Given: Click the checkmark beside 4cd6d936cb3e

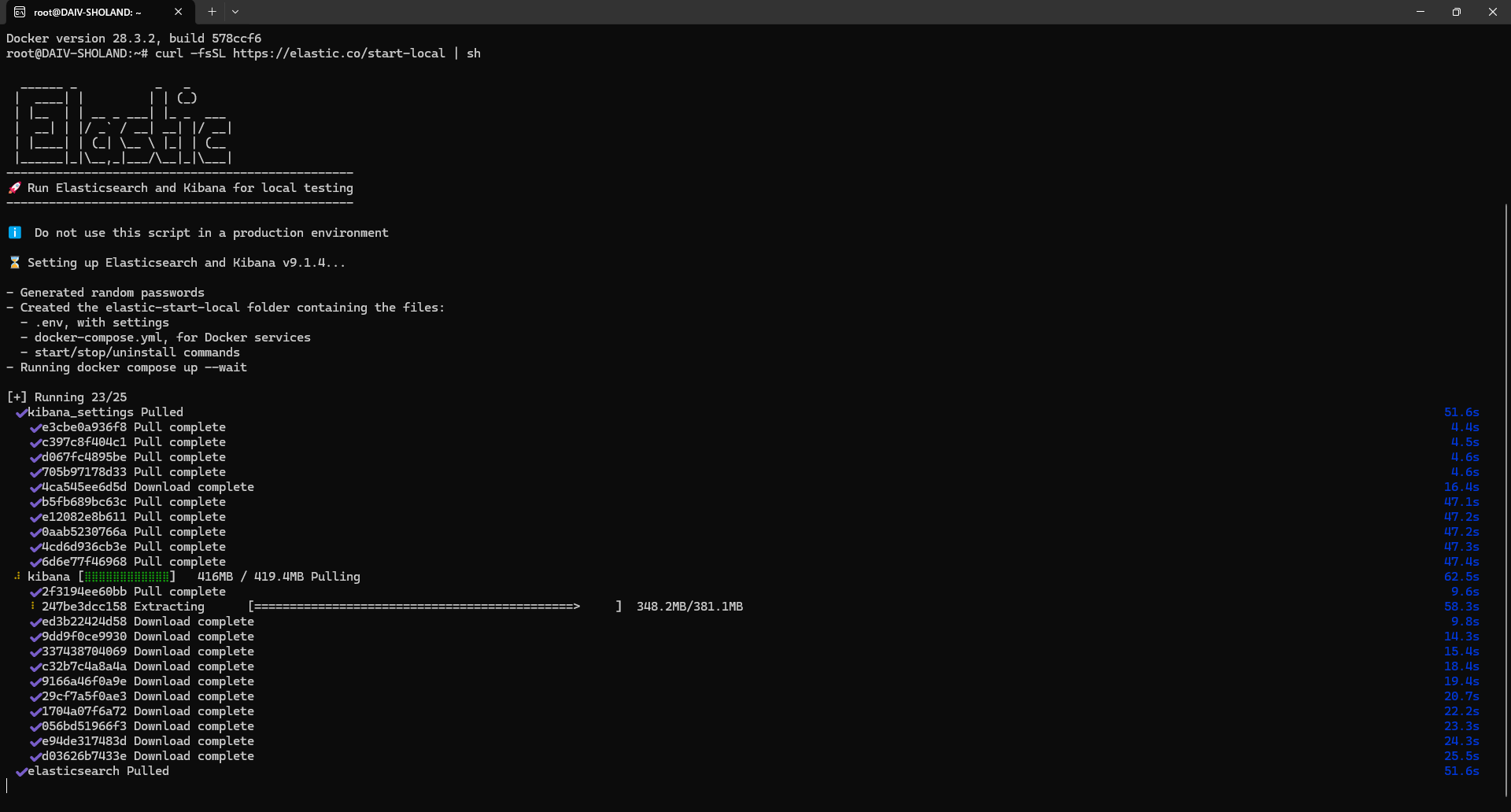Looking at the screenshot, I should click(35, 548).
